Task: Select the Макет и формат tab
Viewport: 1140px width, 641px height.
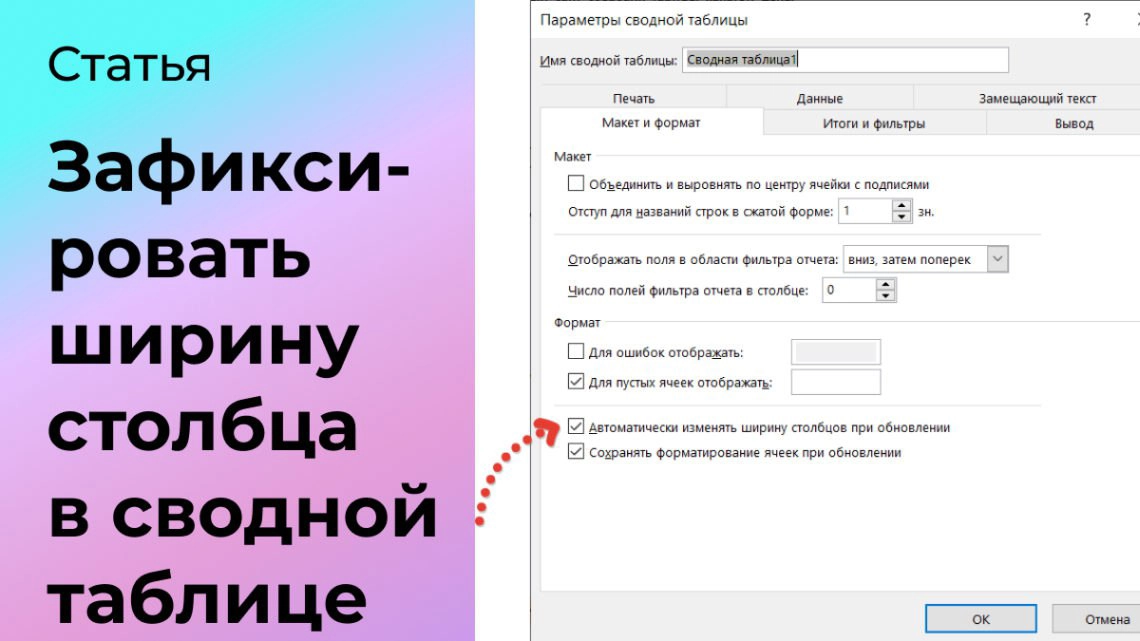Action: coord(651,122)
